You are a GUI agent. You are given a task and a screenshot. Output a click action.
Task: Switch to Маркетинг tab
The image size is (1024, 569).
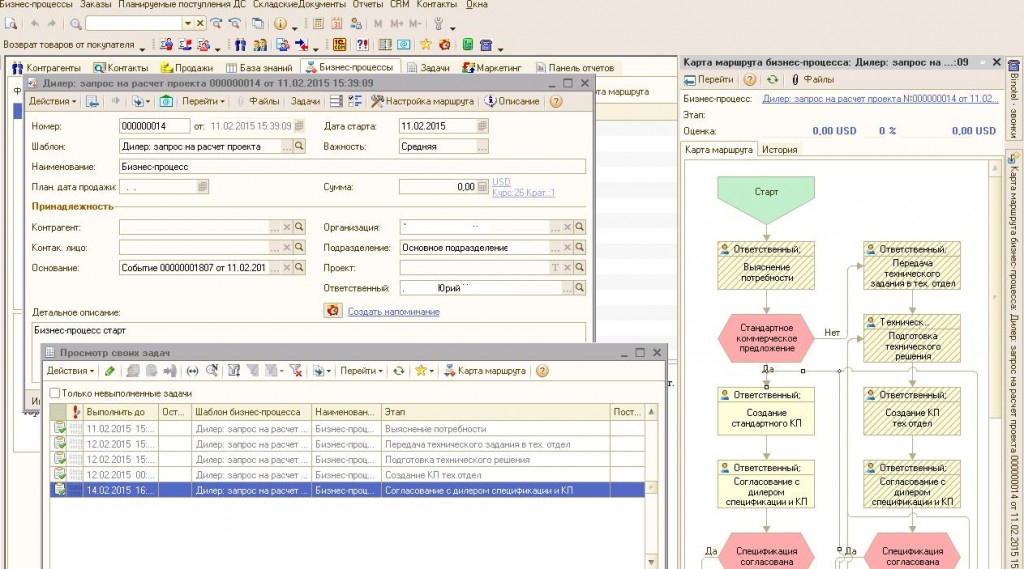tap(492, 67)
